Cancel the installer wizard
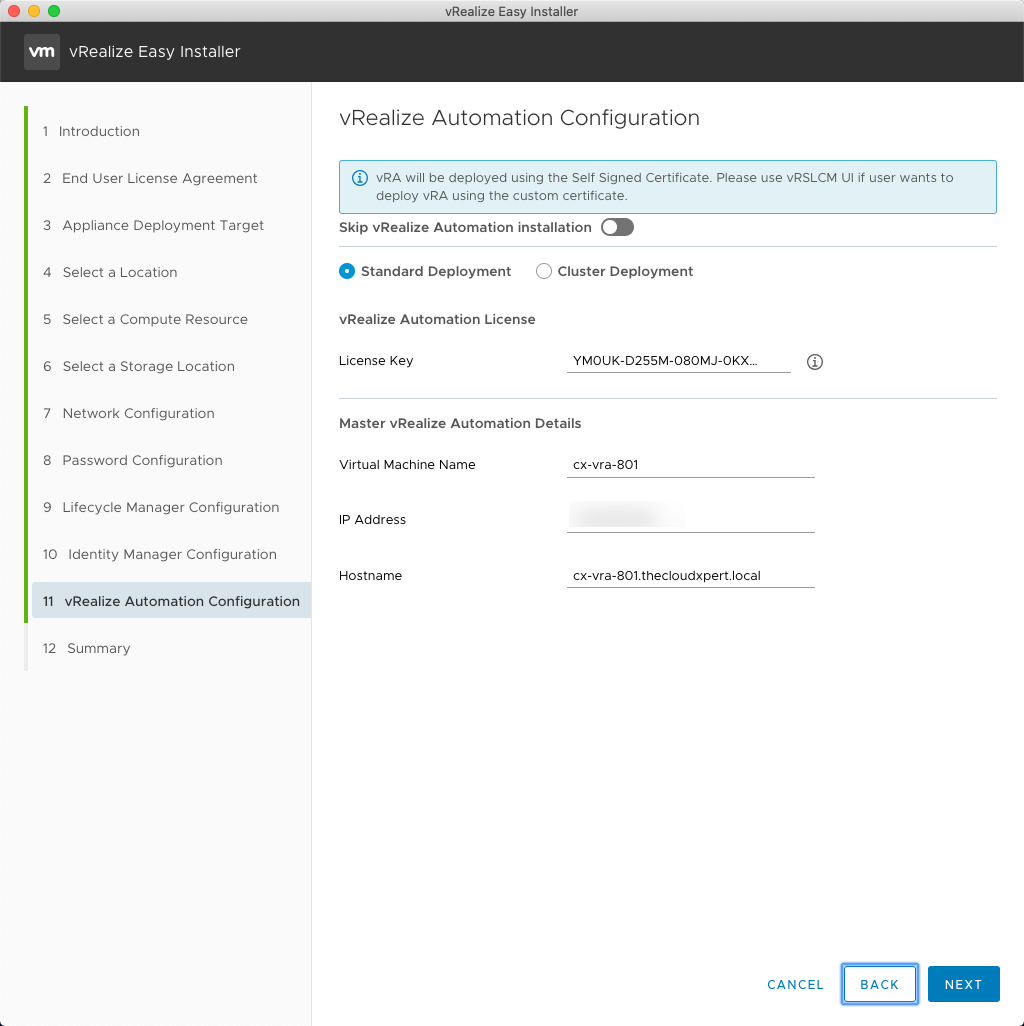This screenshot has width=1024, height=1026. point(795,984)
